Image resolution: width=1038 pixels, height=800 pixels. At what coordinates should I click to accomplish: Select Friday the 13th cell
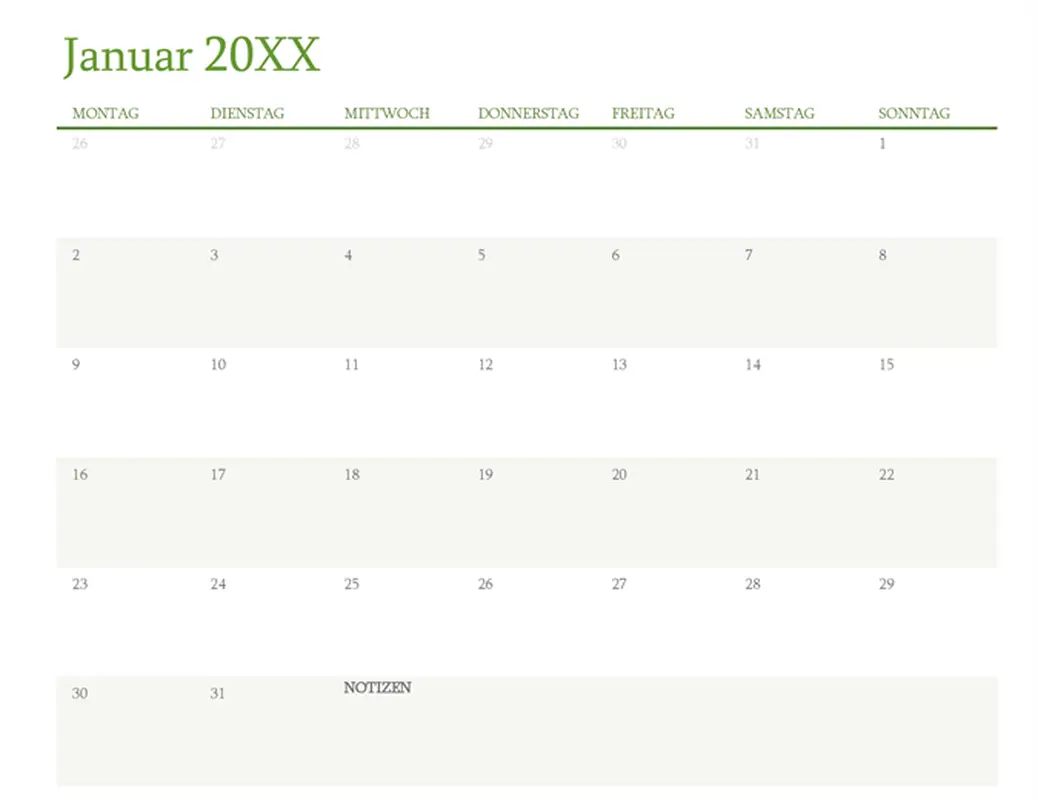click(x=620, y=364)
